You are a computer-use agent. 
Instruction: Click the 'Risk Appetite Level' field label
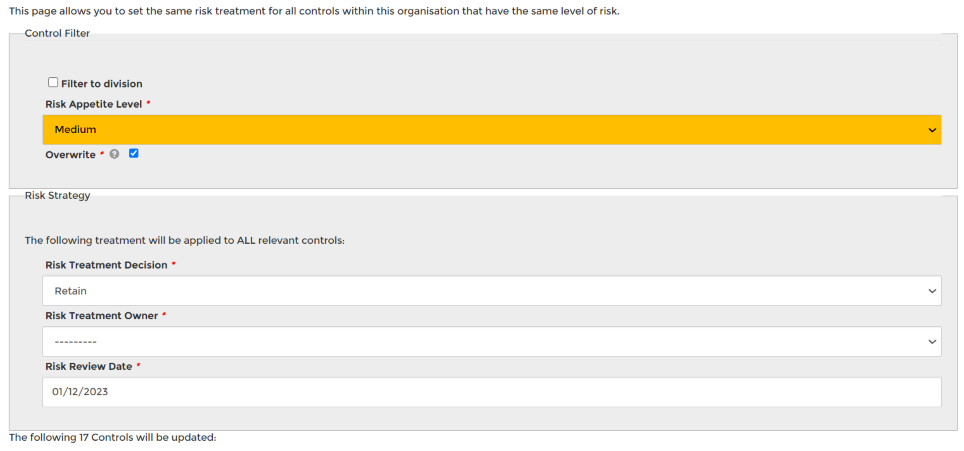click(x=94, y=104)
